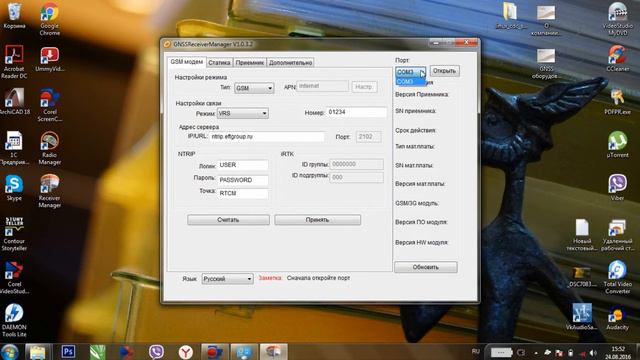This screenshot has width=640, height=360.
Task: Open Total Video Converter desktop icon
Action: point(617,277)
